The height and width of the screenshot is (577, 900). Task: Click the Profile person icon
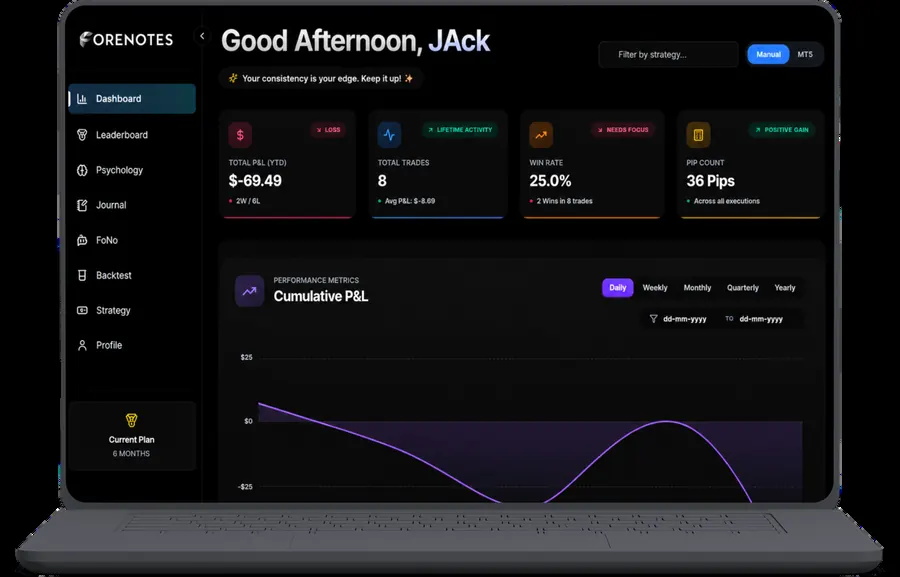pyautogui.click(x=82, y=345)
